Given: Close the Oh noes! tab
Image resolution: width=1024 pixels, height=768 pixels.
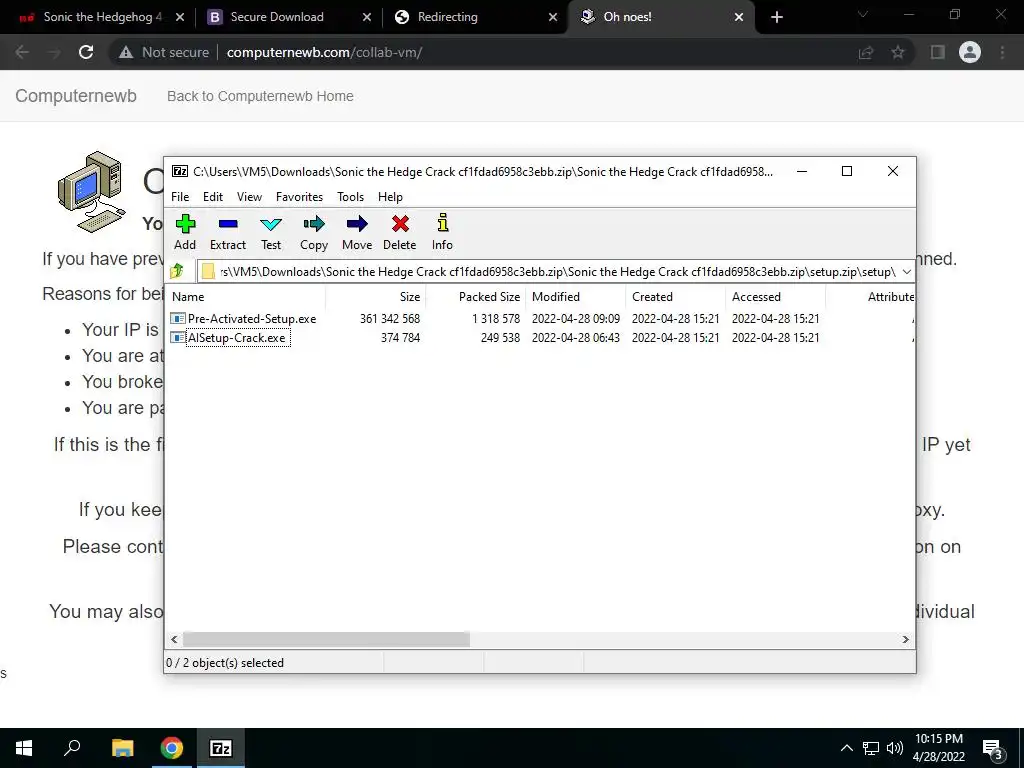Looking at the screenshot, I should click(739, 17).
